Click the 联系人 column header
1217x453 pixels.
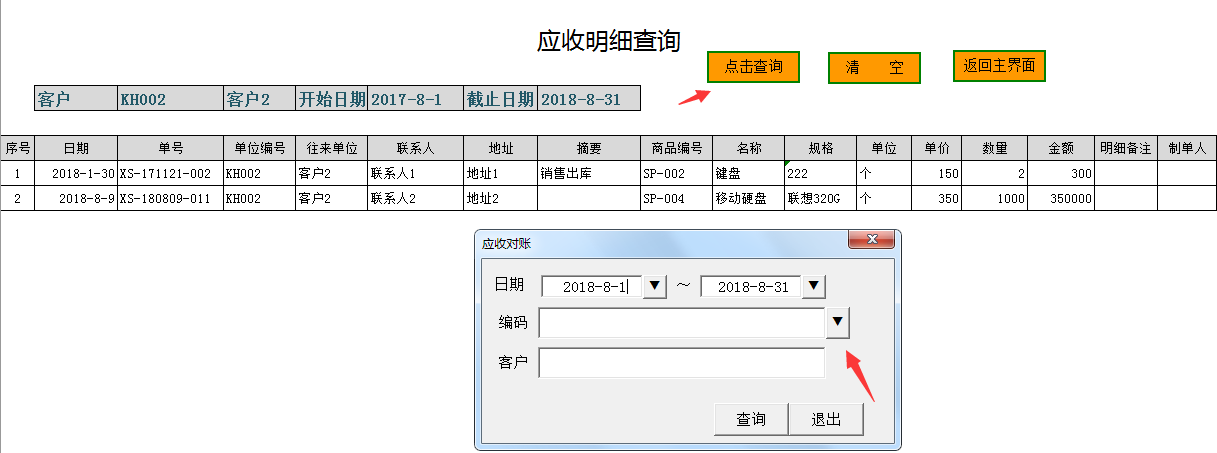(415, 148)
